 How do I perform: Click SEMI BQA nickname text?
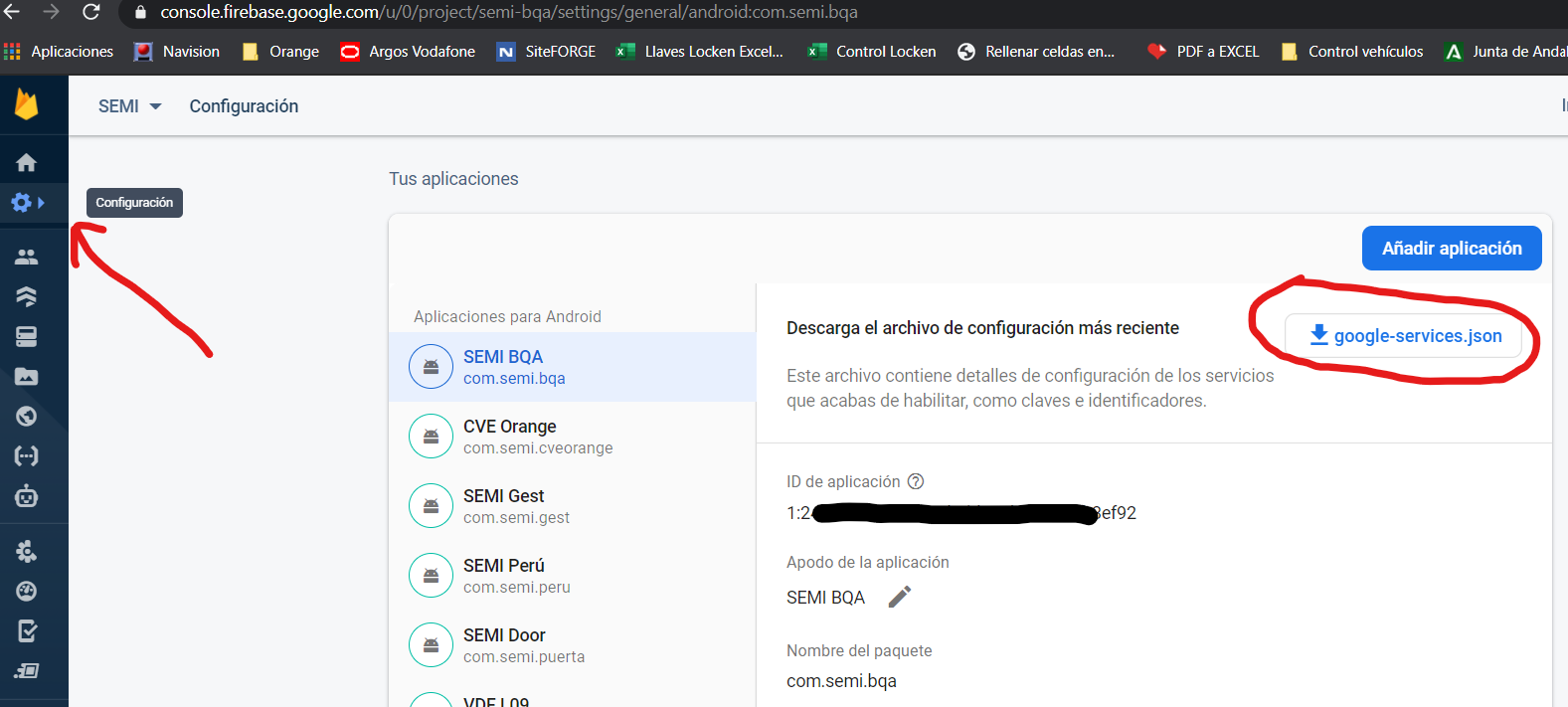click(825, 598)
